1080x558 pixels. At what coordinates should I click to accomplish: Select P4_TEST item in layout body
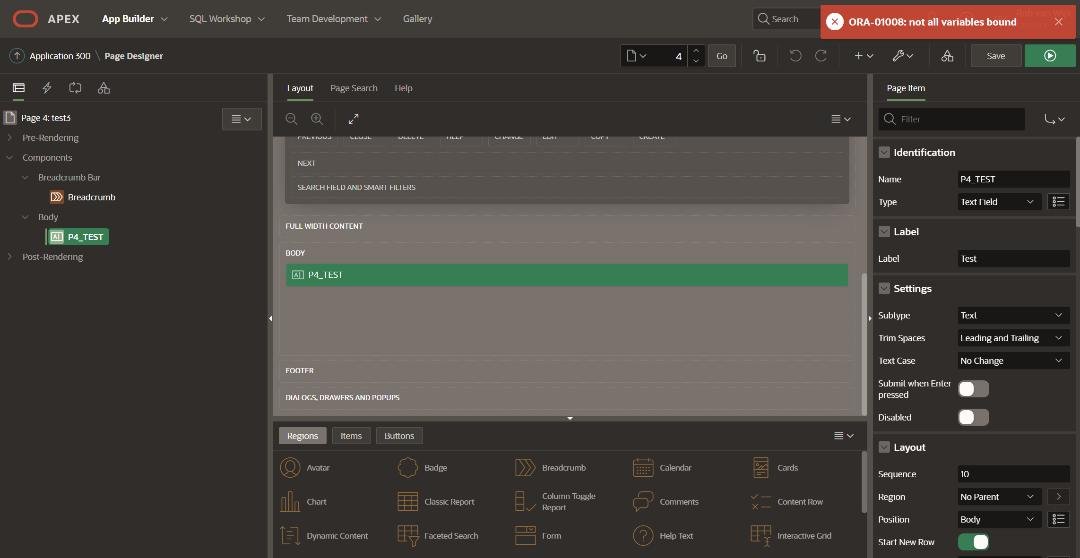pos(566,275)
